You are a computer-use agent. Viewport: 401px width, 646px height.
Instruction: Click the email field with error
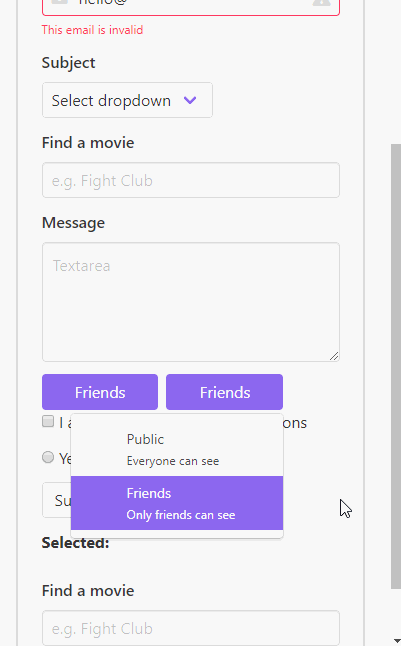[191, 6]
